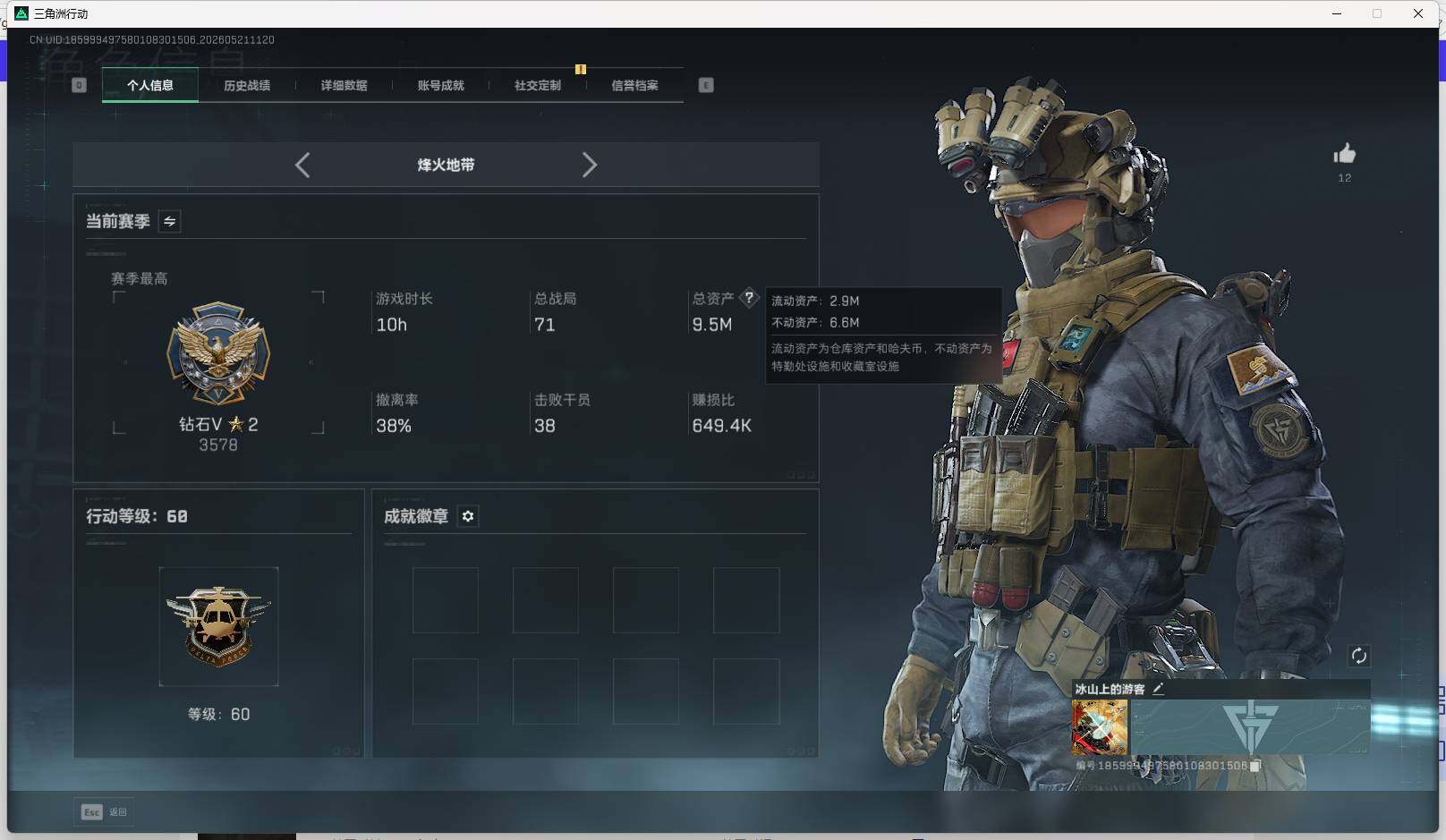The width and height of the screenshot is (1446, 840).
Task: Click the 三角洲行动 title bar app icon
Action: [21, 13]
